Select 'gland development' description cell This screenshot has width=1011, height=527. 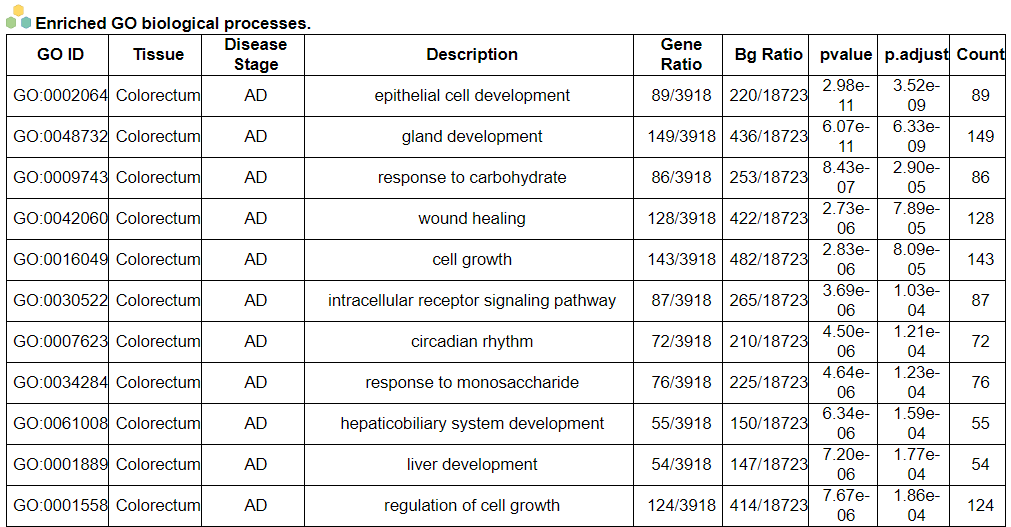click(x=472, y=137)
